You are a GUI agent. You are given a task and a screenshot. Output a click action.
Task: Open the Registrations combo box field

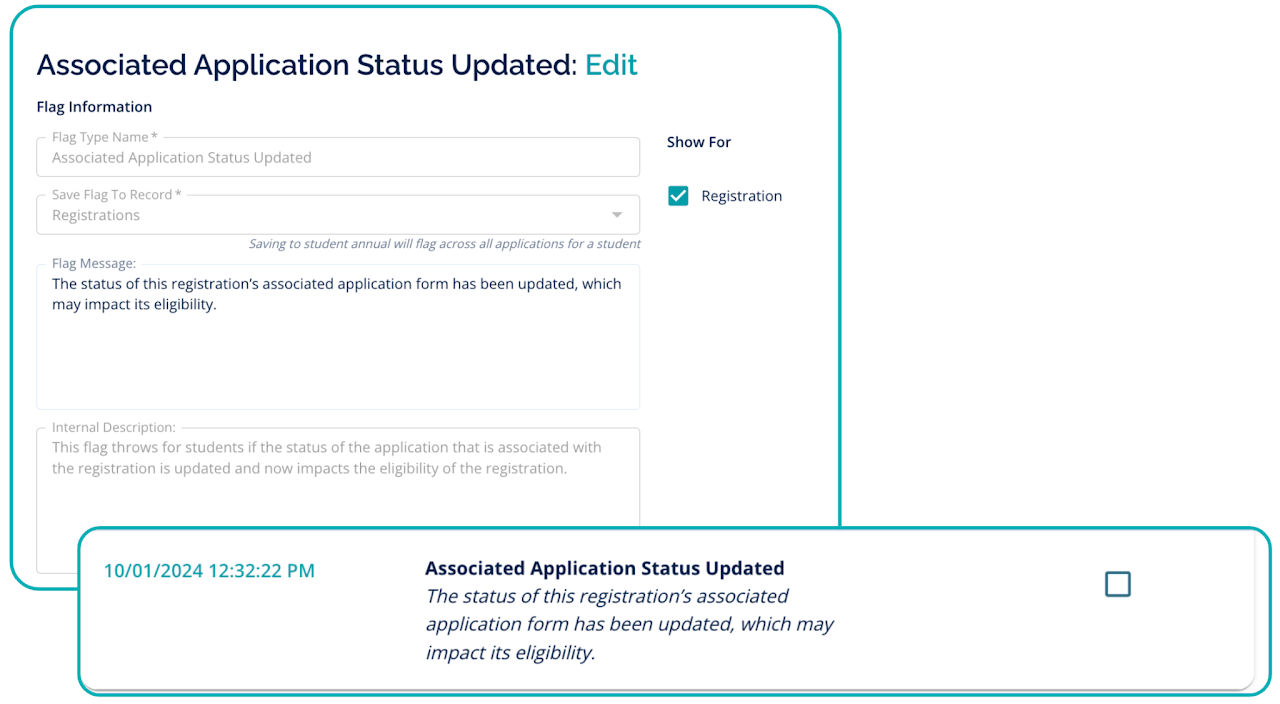tap(320, 215)
